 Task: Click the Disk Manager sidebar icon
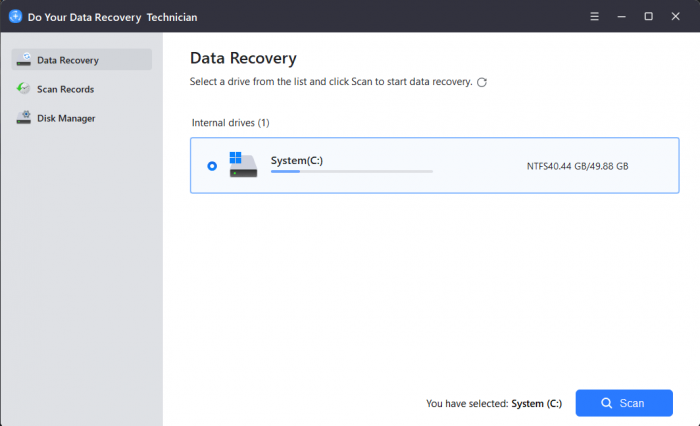(x=23, y=118)
